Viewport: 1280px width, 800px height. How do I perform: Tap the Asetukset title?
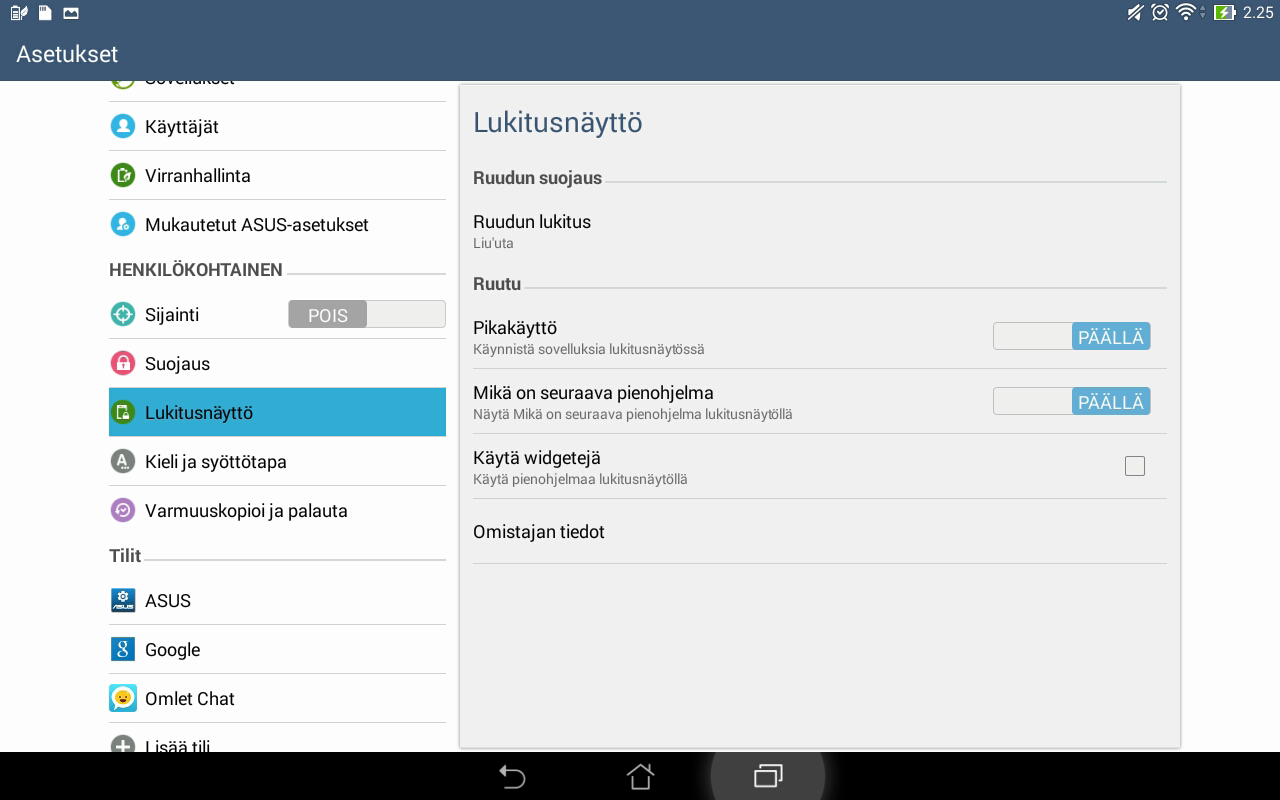coord(67,54)
